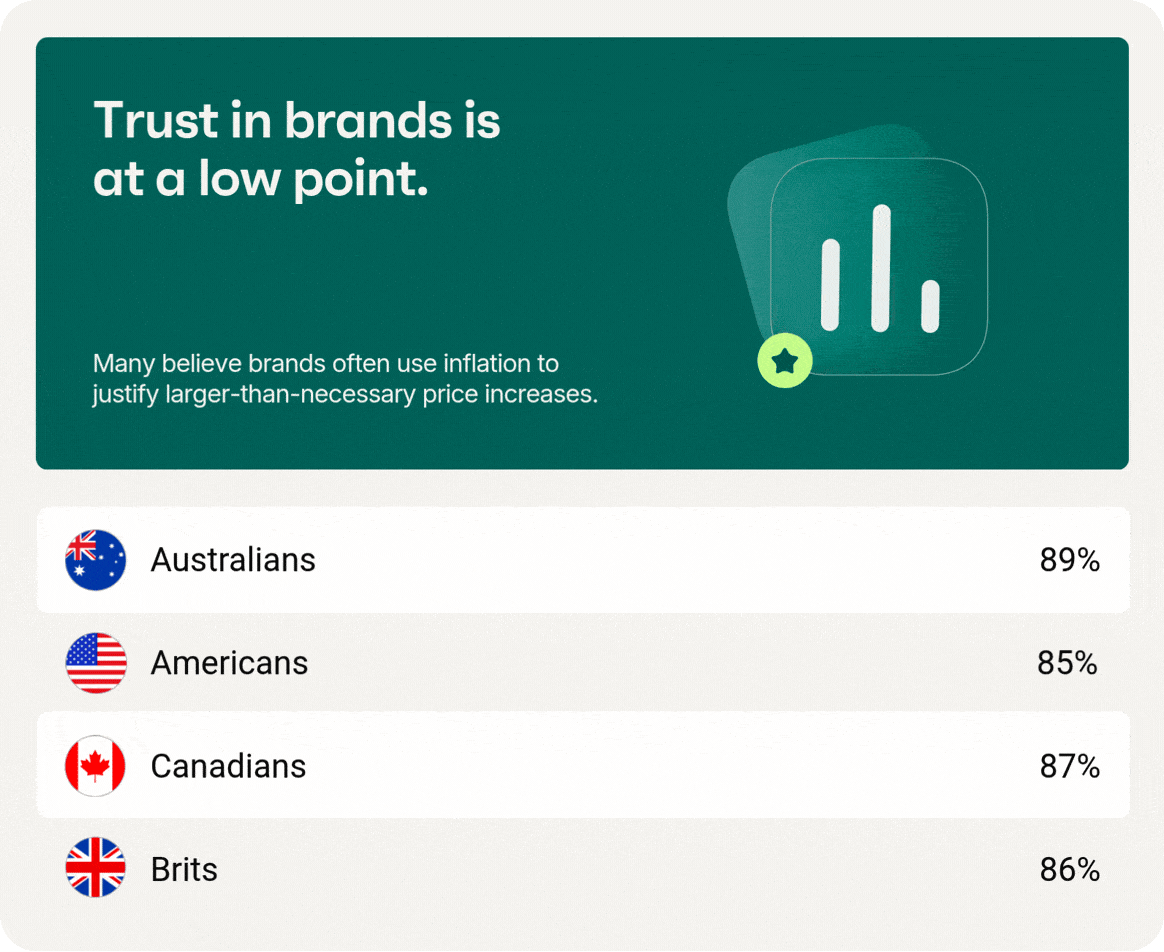Click the 85% value for Americans
Screen dimensions: 1164x952
1067,663
